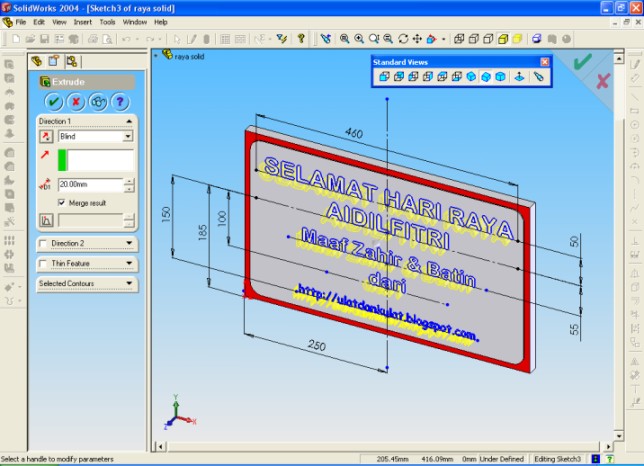Click the Reverse Direction icon beside Blind
This screenshot has height=466, width=644.
[46, 136]
